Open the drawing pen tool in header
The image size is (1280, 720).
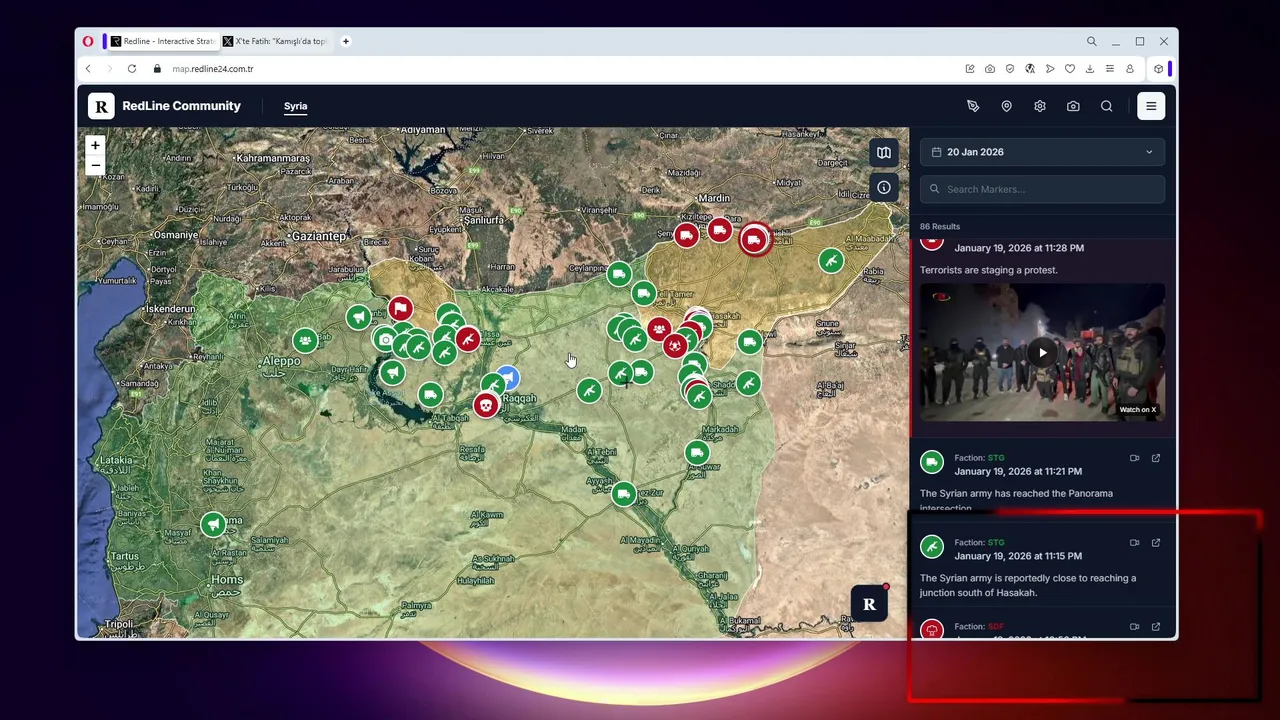pos(973,106)
